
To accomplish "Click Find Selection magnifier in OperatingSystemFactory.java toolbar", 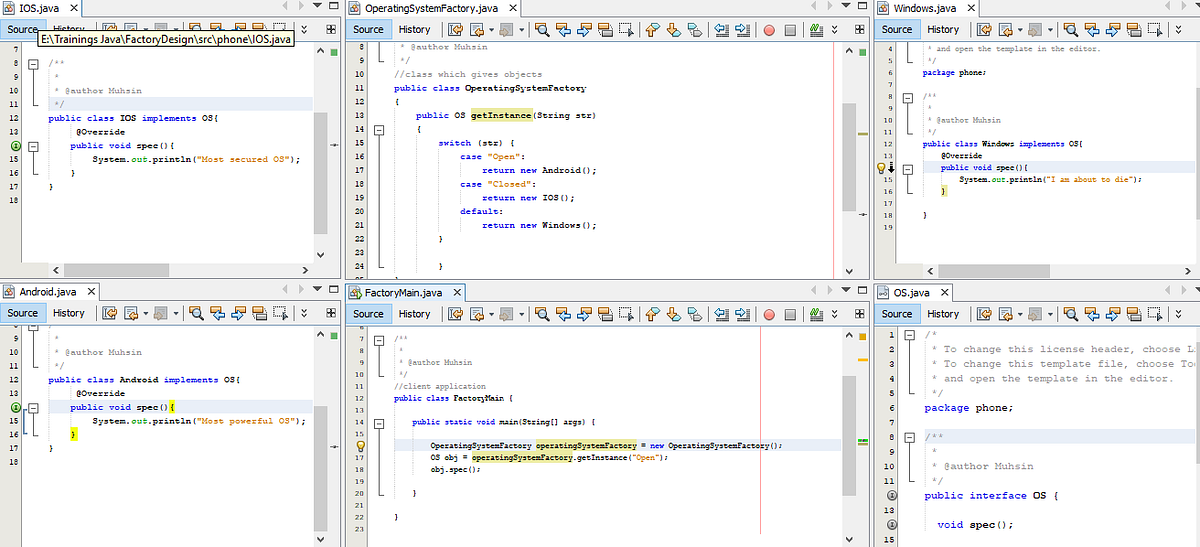I will (542, 30).
